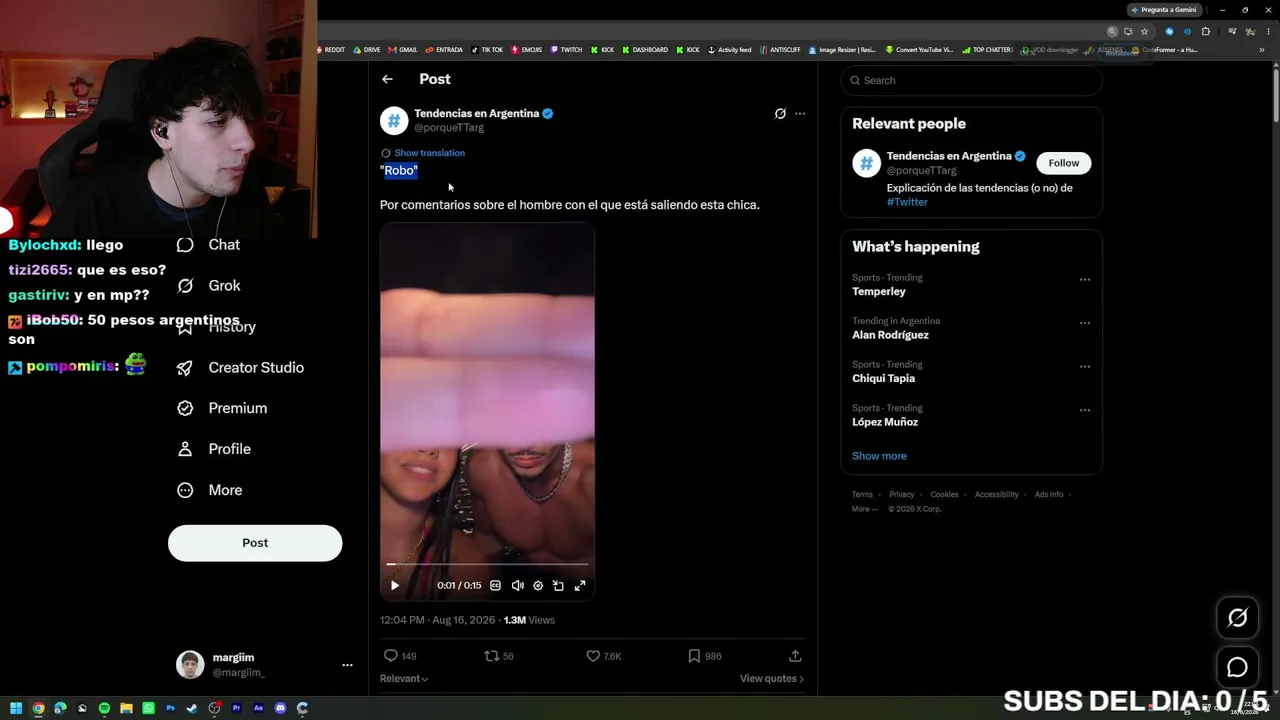Open the Privacy footer link
This screenshot has height=720, width=1280.
pyautogui.click(x=902, y=495)
